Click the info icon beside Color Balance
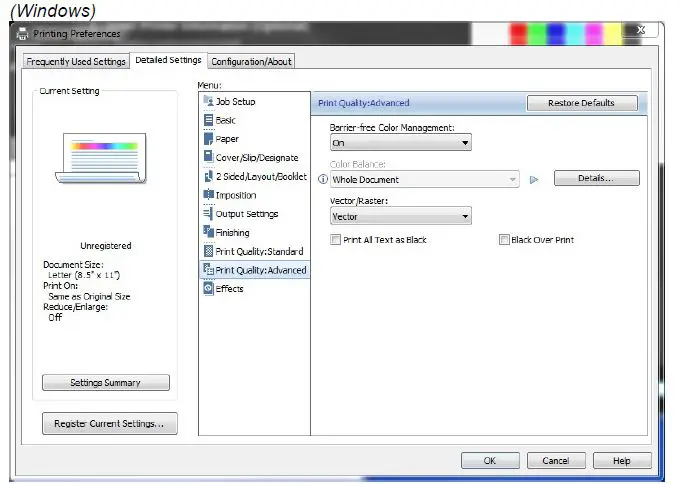This screenshot has height=484, width=685. (322, 179)
